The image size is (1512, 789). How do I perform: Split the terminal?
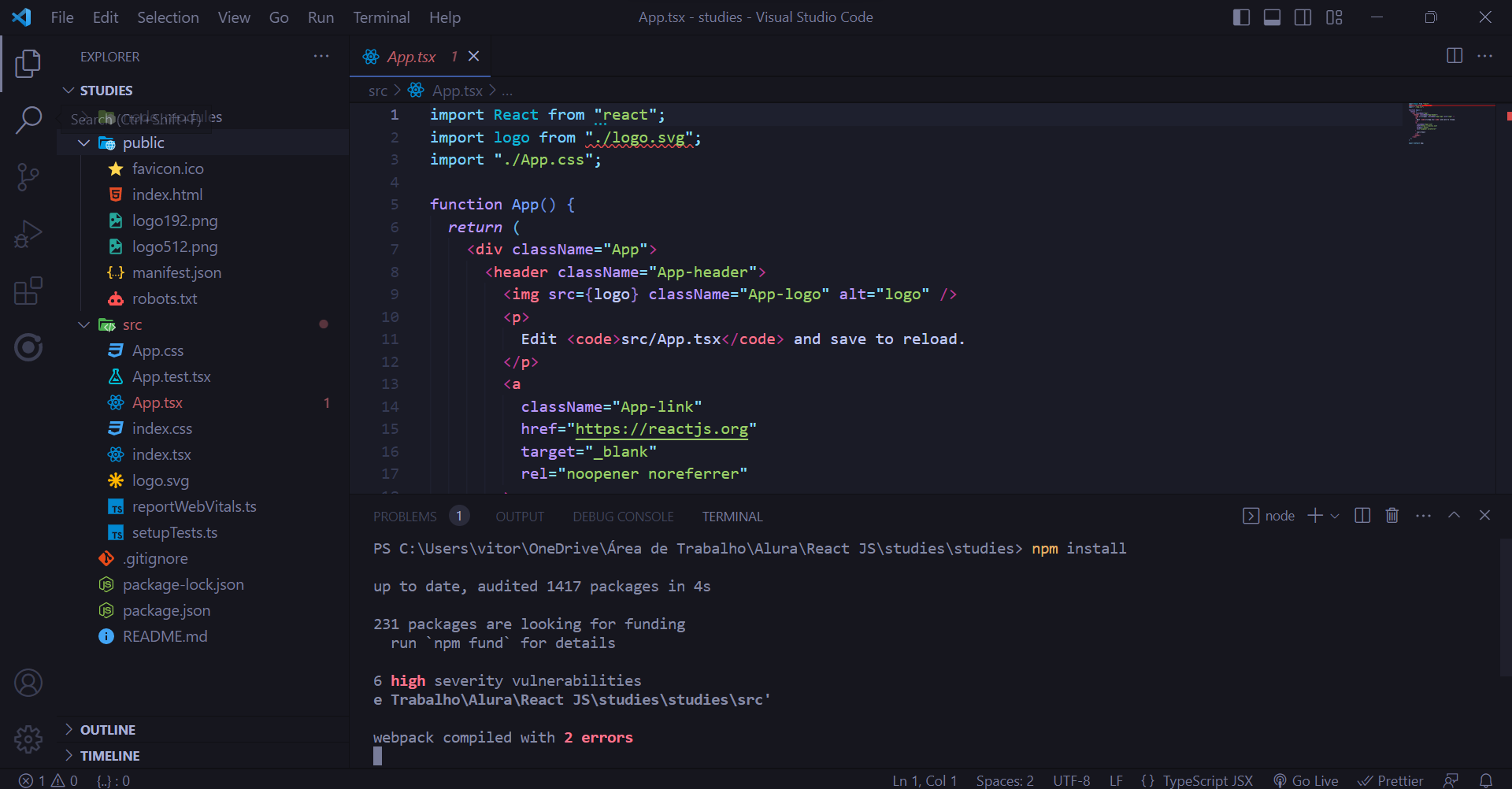coord(1362,516)
